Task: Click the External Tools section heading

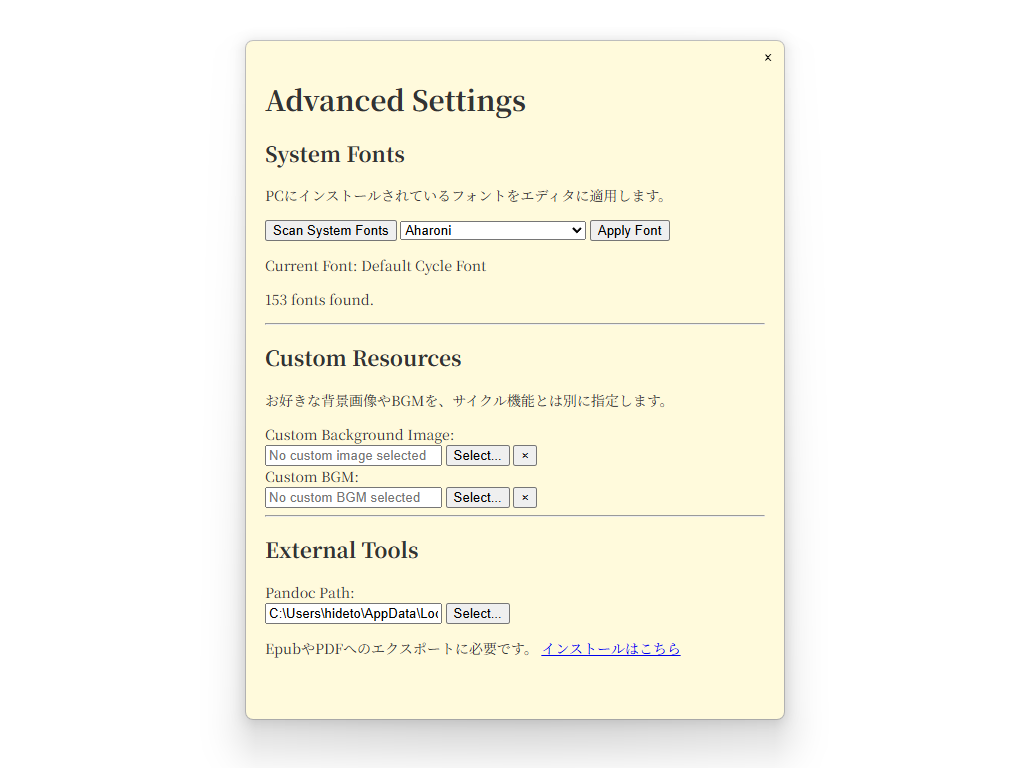Action: (342, 550)
